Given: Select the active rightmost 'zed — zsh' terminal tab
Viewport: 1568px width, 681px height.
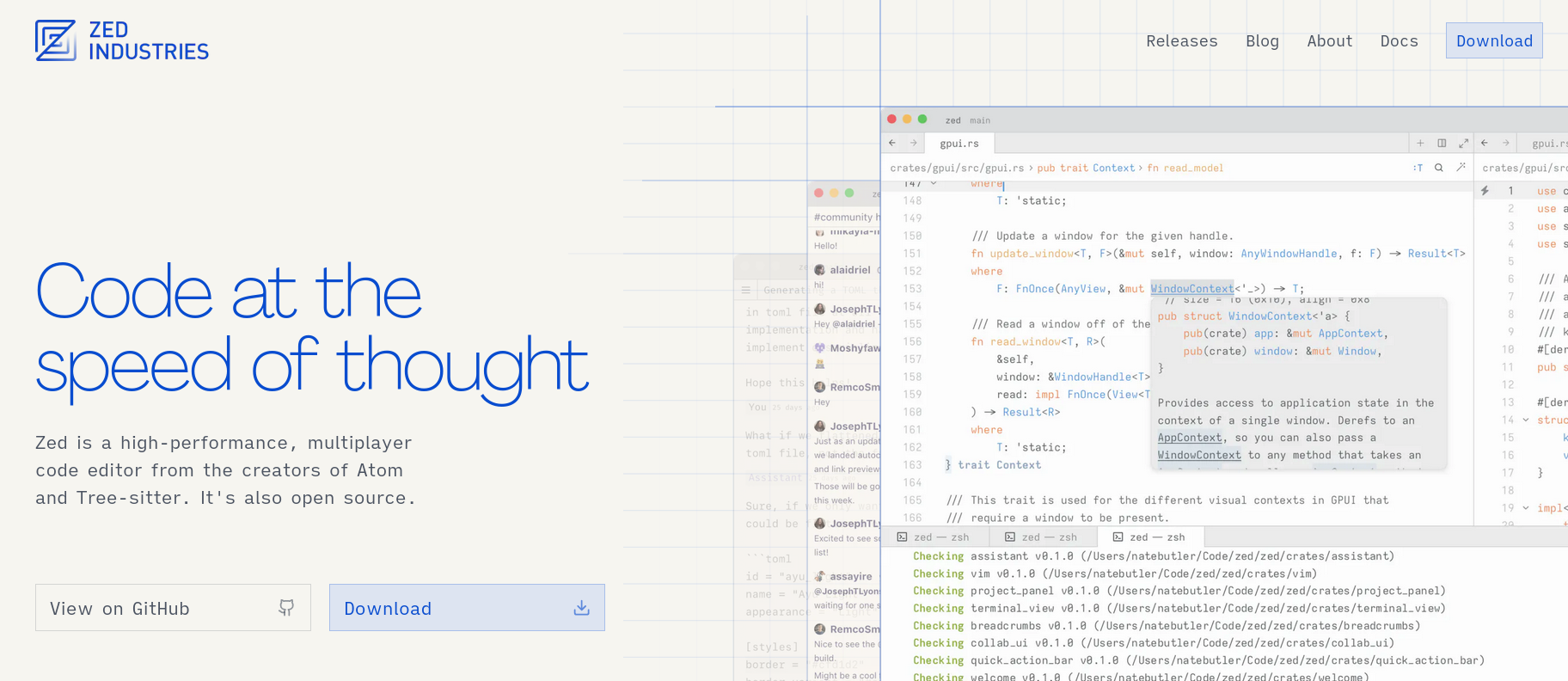Looking at the screenshot, I should click(1149, 537).
